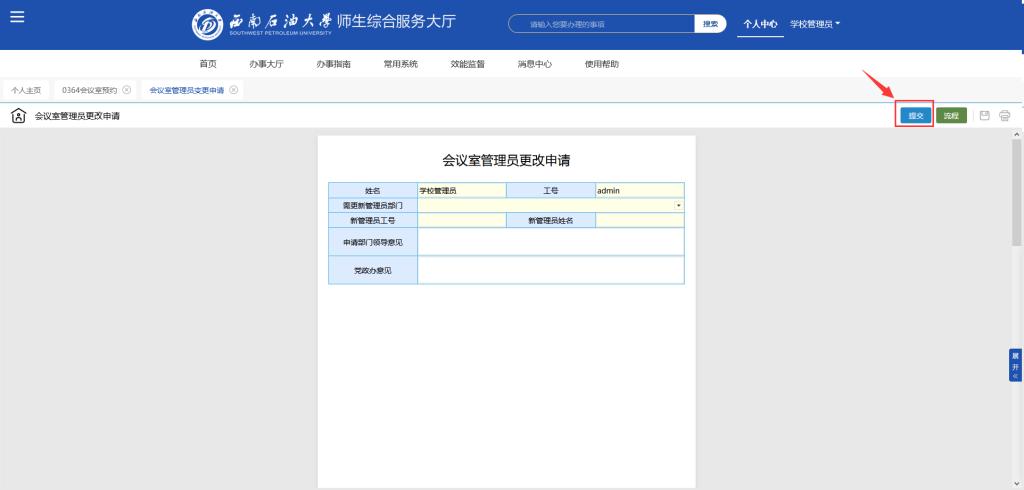This screenshot has height=490, width=1024.
Task: Expand the 展开 side panel
Action: pyautogui.click(x=1016, y=365)
